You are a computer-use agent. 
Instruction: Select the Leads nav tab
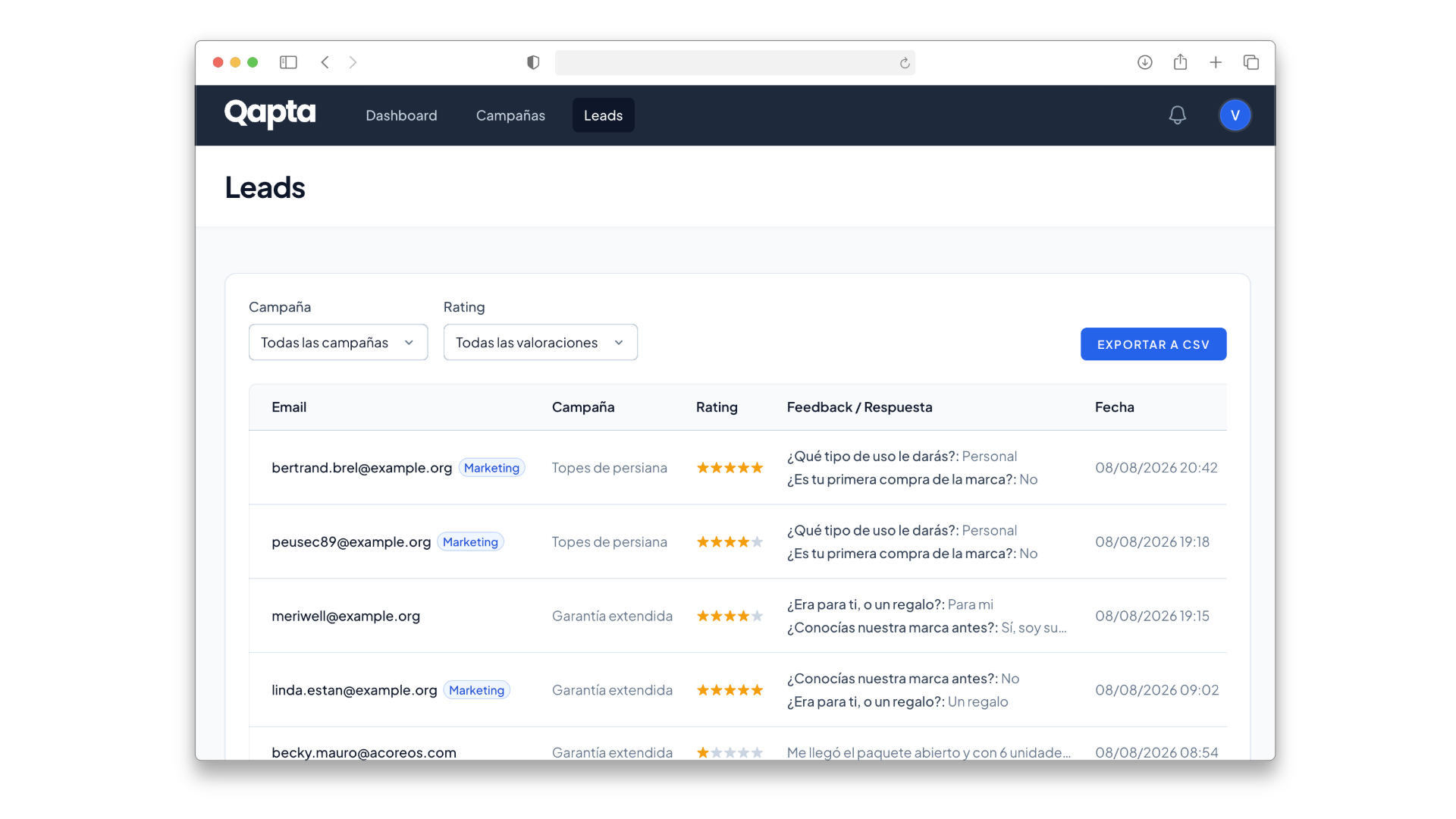click(x=603, y=115)
